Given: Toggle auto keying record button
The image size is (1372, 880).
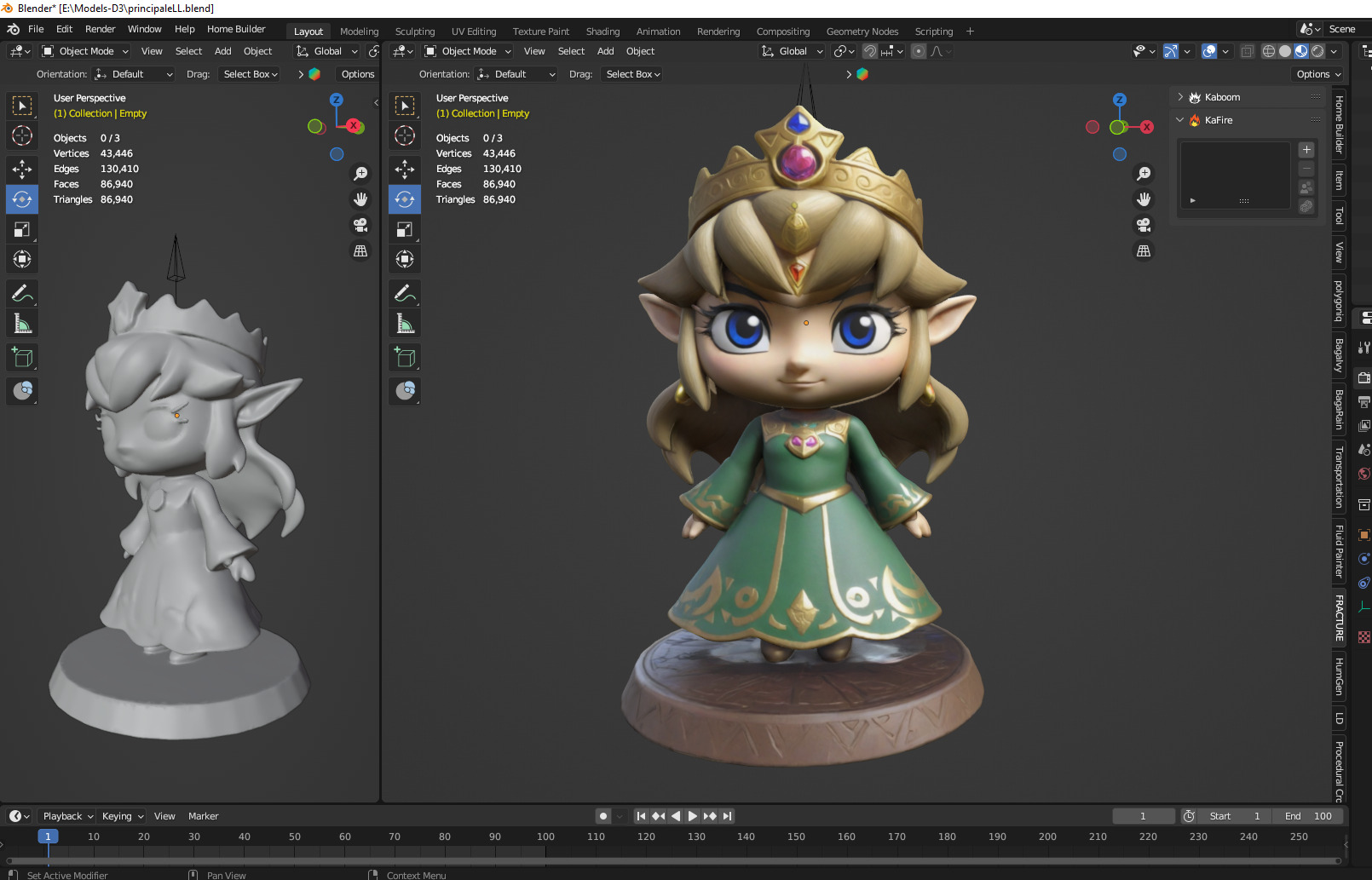Looking at the screenshot, I should (603, 816).
